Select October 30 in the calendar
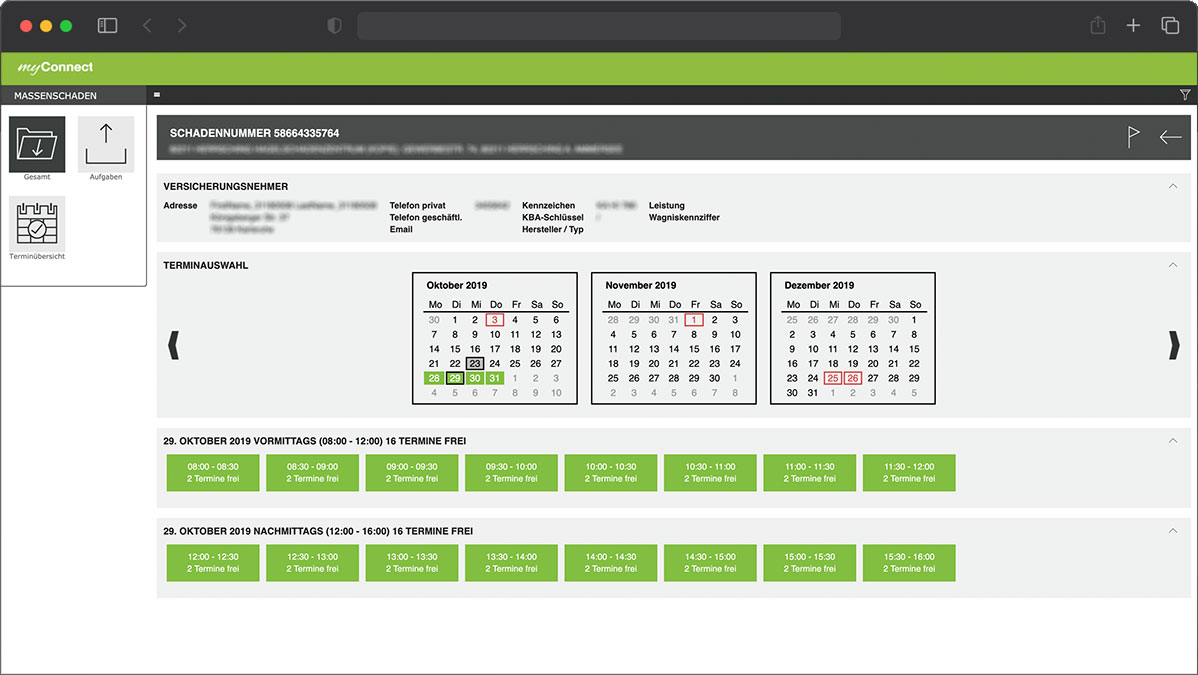1198x675 pixels. [x=475, y=378]
